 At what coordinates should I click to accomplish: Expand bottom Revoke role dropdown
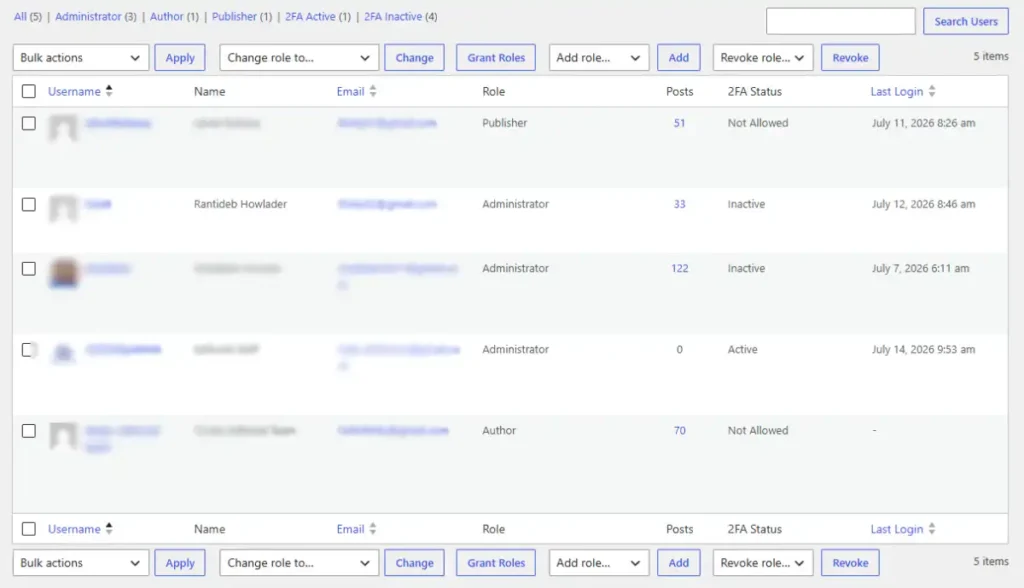click(763, 563)
